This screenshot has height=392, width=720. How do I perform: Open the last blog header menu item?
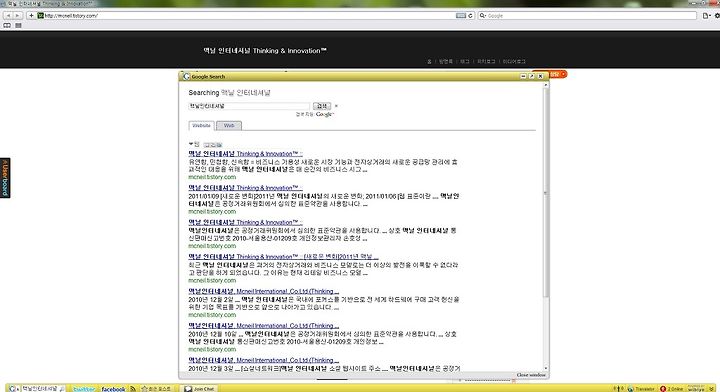514,61
